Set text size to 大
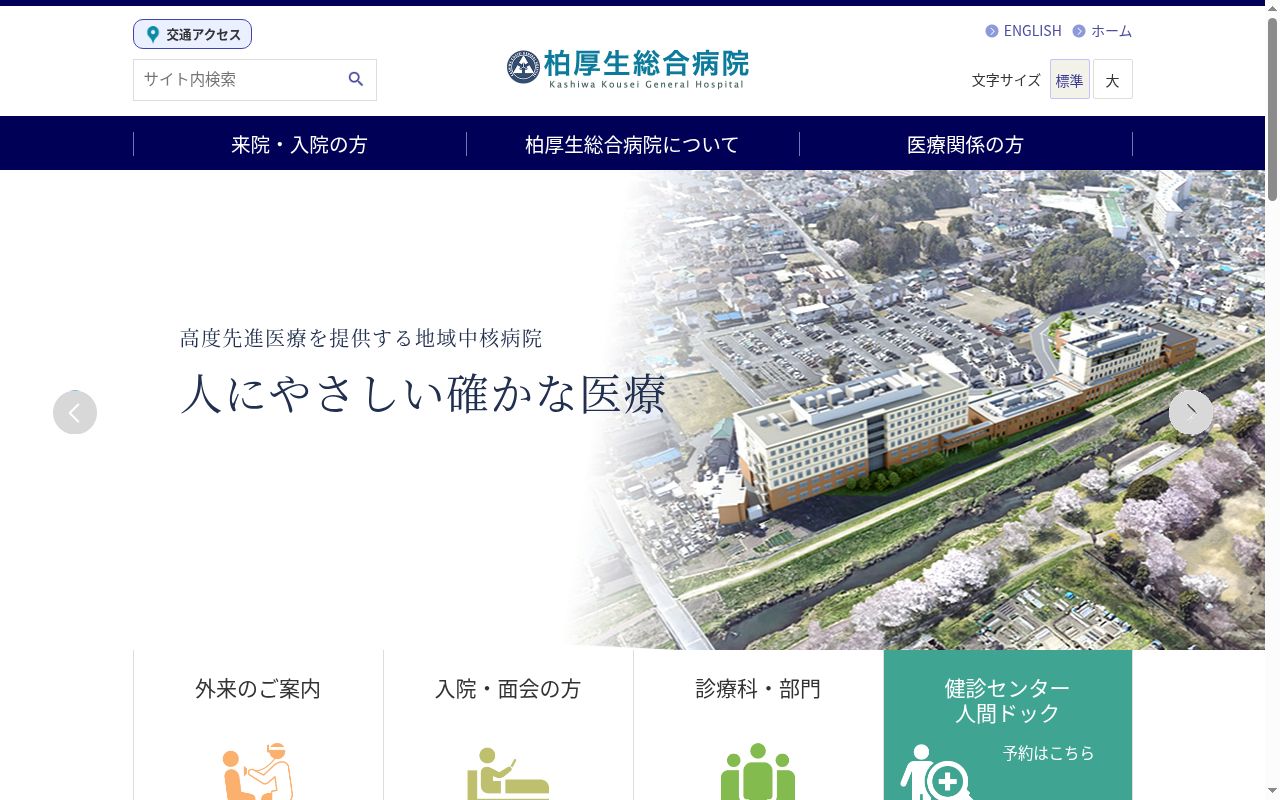This screenshot has width=1280, height=800. point(1113,79)
